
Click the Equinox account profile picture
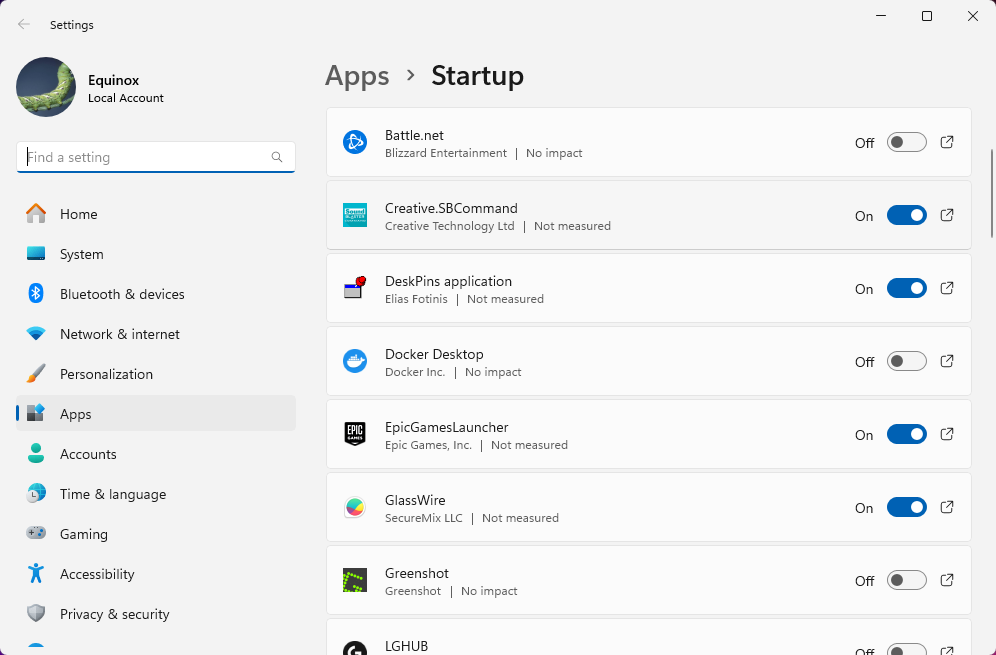(x=46, y=87)
